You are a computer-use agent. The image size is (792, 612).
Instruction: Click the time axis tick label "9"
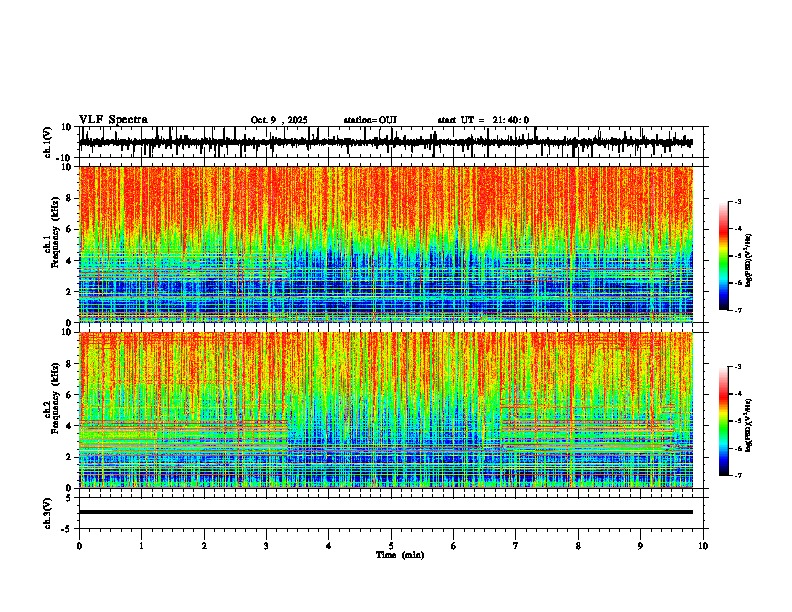click(x=640, y=546)
